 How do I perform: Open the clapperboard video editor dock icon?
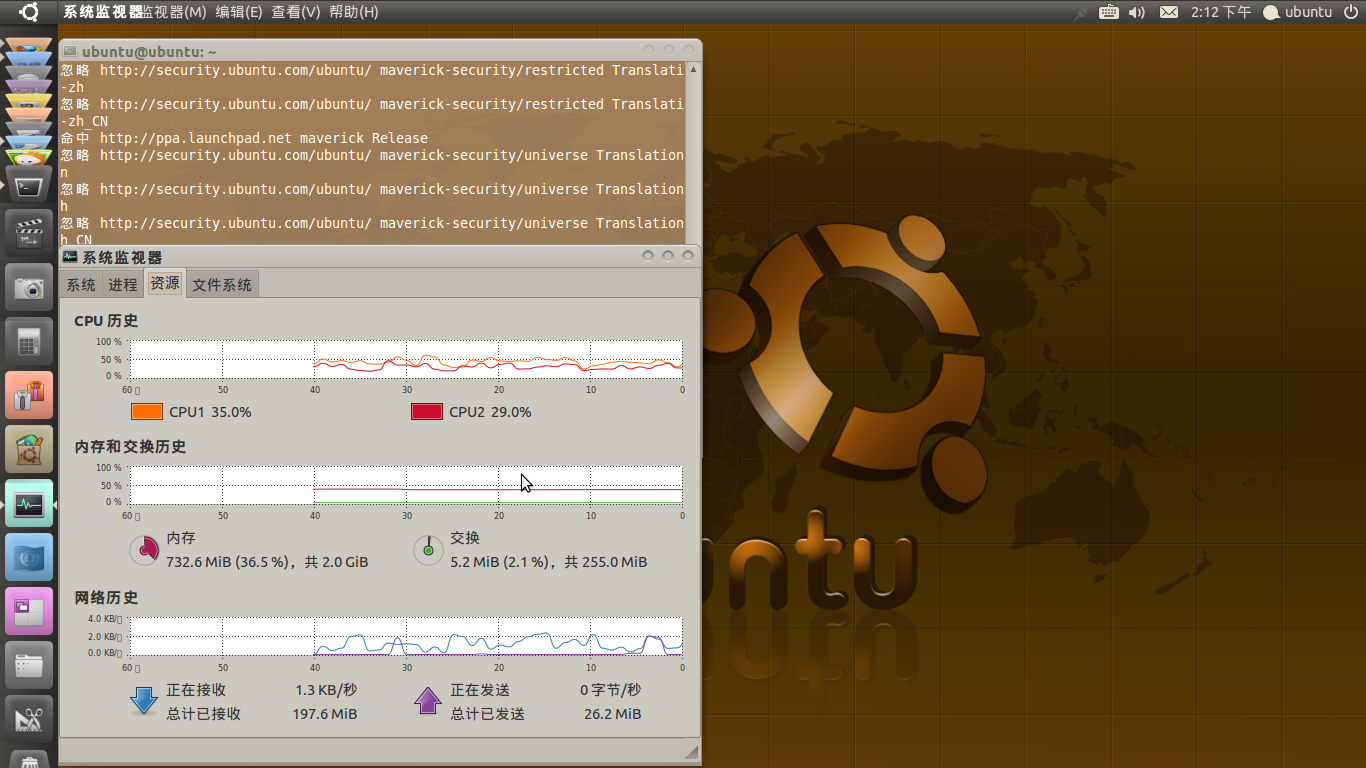(29, 234)
